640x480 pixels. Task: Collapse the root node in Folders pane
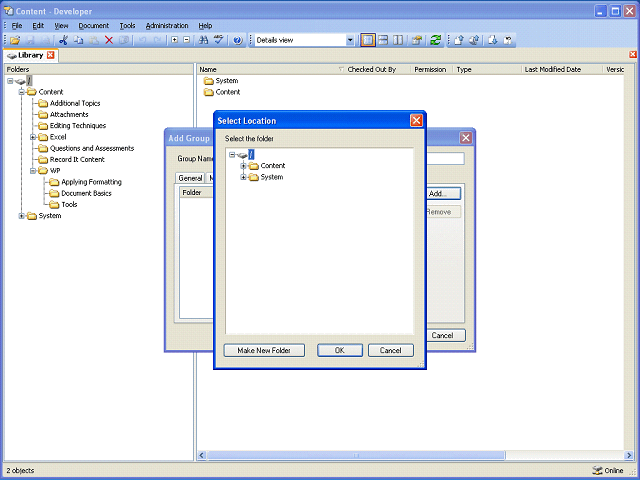[x=10, y=81]
